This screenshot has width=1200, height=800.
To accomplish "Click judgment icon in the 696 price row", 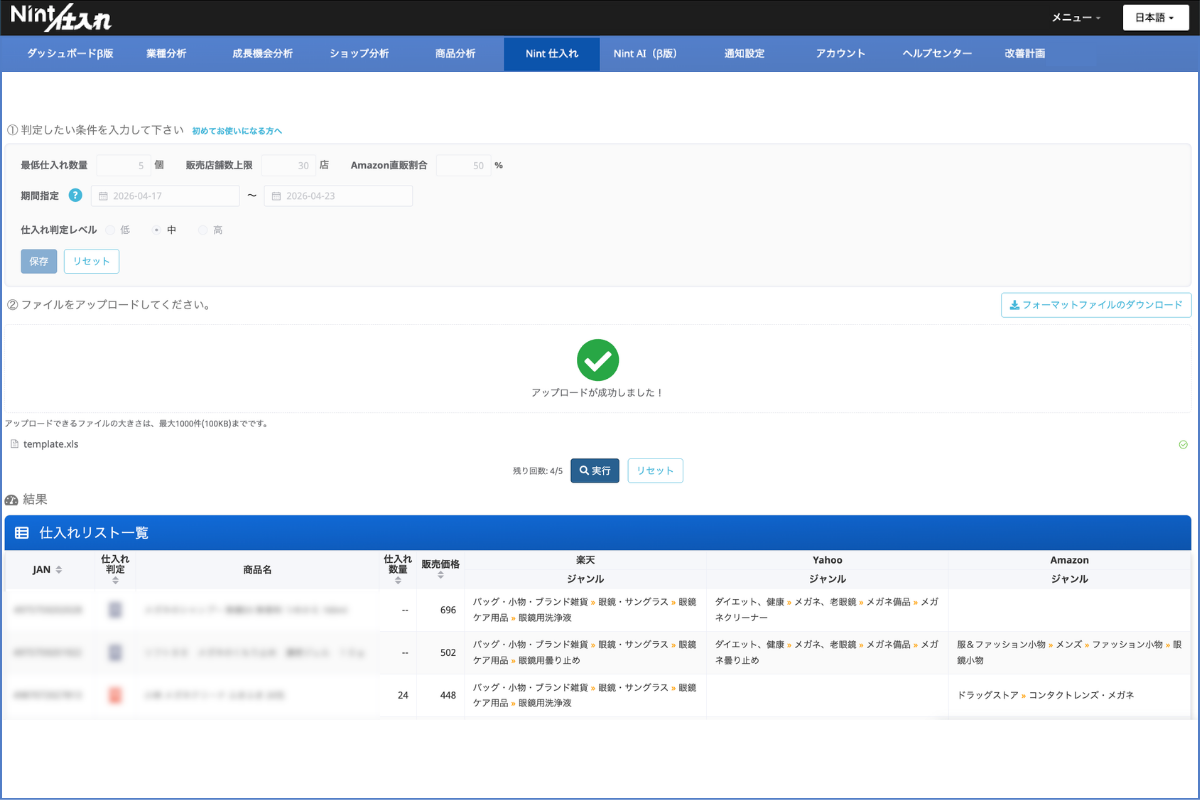I will (115, 610).
